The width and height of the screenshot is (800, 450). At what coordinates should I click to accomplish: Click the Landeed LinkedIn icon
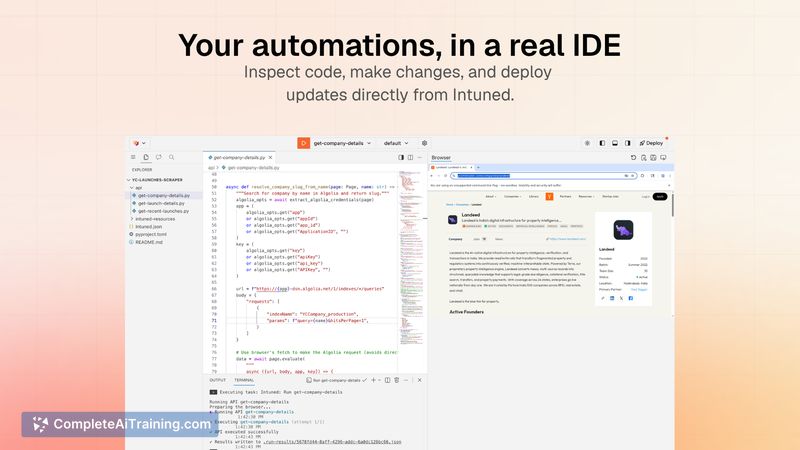(612, 298)
